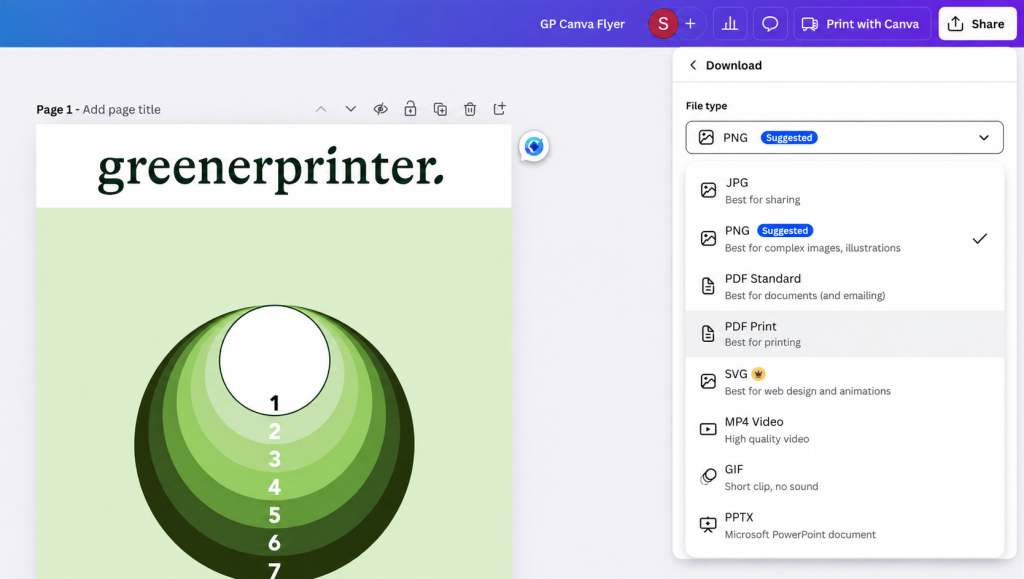Open the File type PNG dropdown

pyautogui.click(x=844, y=138)
